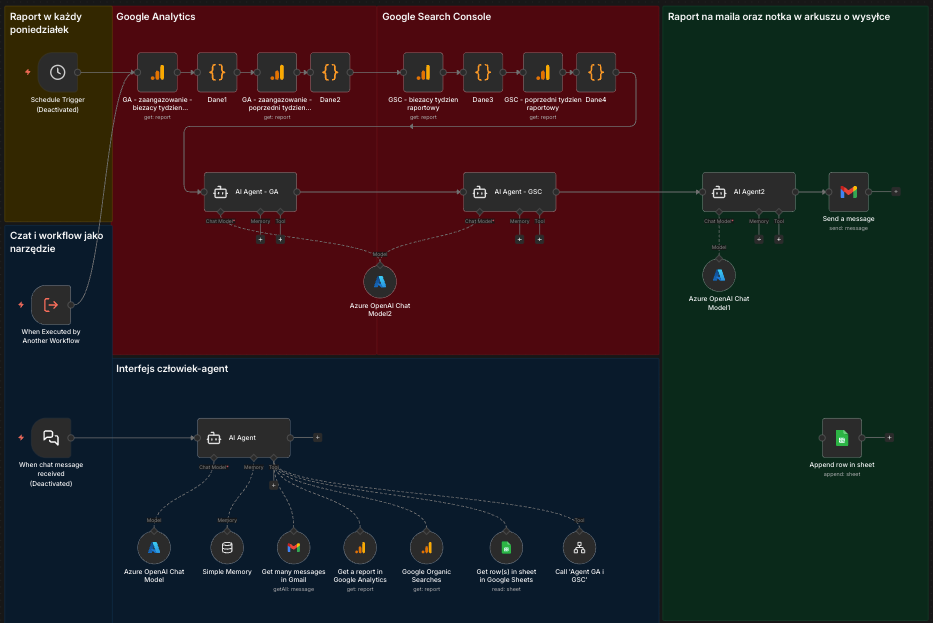This screenshot has width=933, height=623.
Task: Add Tool to AI Agent2
Action: coord(779,239)
